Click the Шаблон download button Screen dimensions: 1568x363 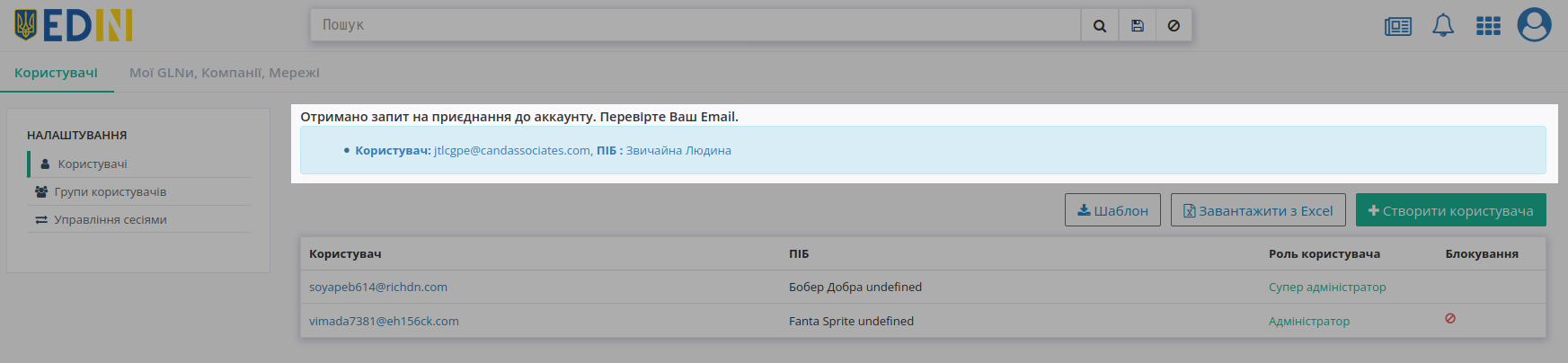tap(1112, 210)
